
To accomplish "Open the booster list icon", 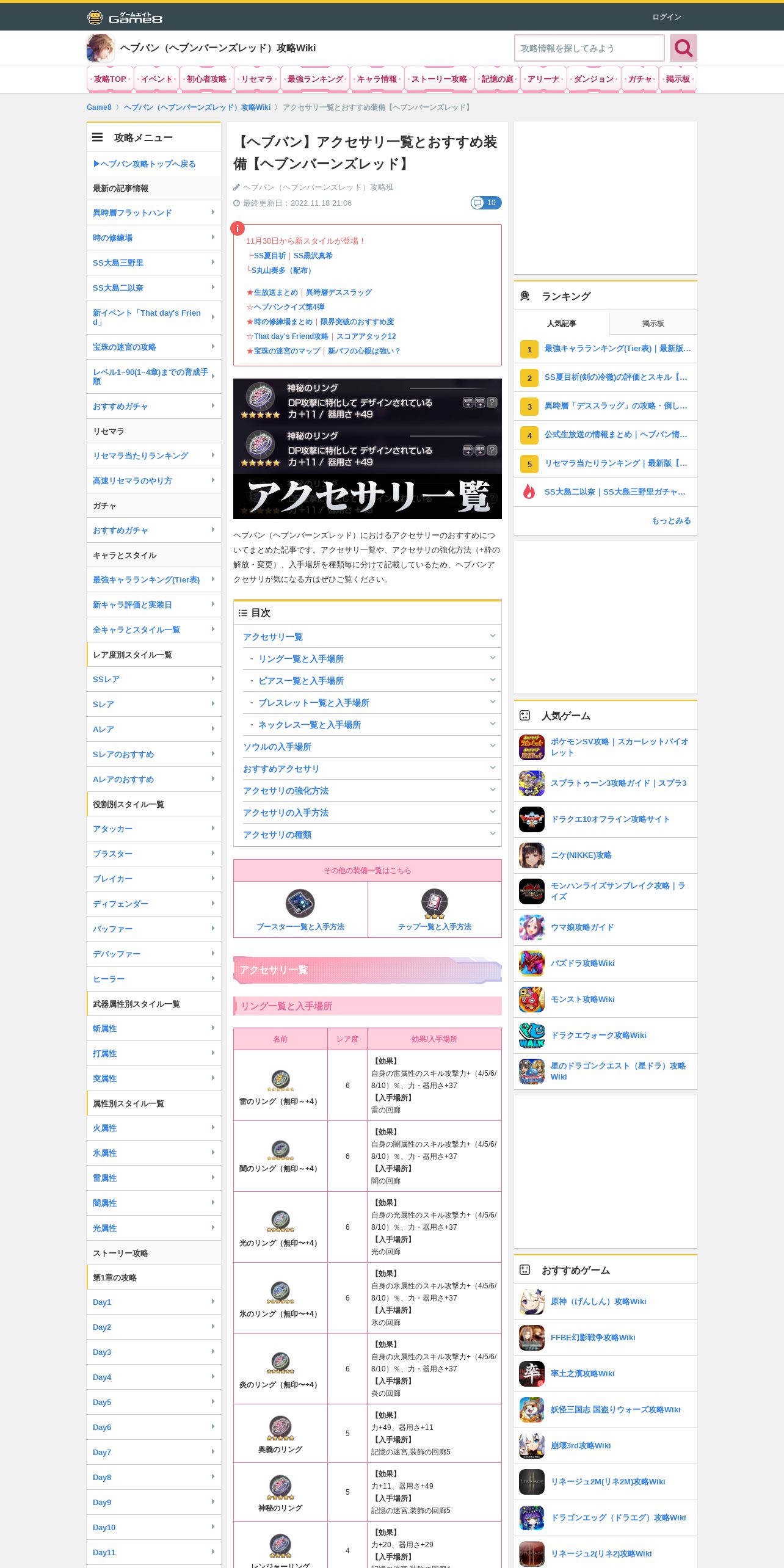I will [x=300, y=903].
